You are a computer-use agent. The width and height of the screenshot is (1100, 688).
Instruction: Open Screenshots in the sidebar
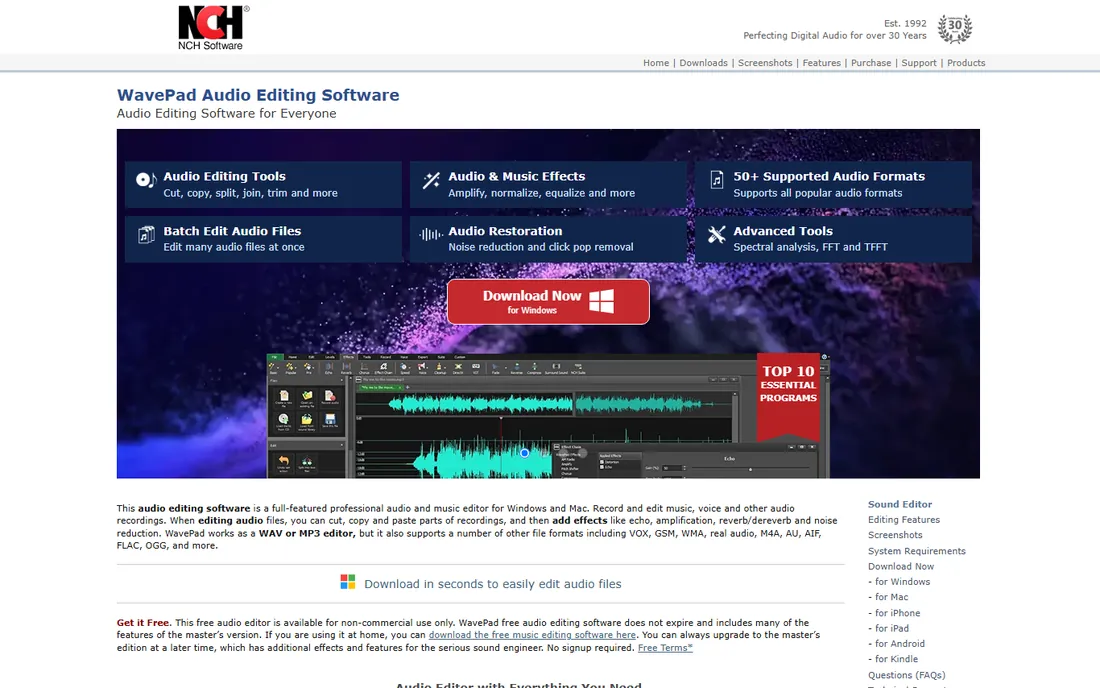[x=895, y=535]
